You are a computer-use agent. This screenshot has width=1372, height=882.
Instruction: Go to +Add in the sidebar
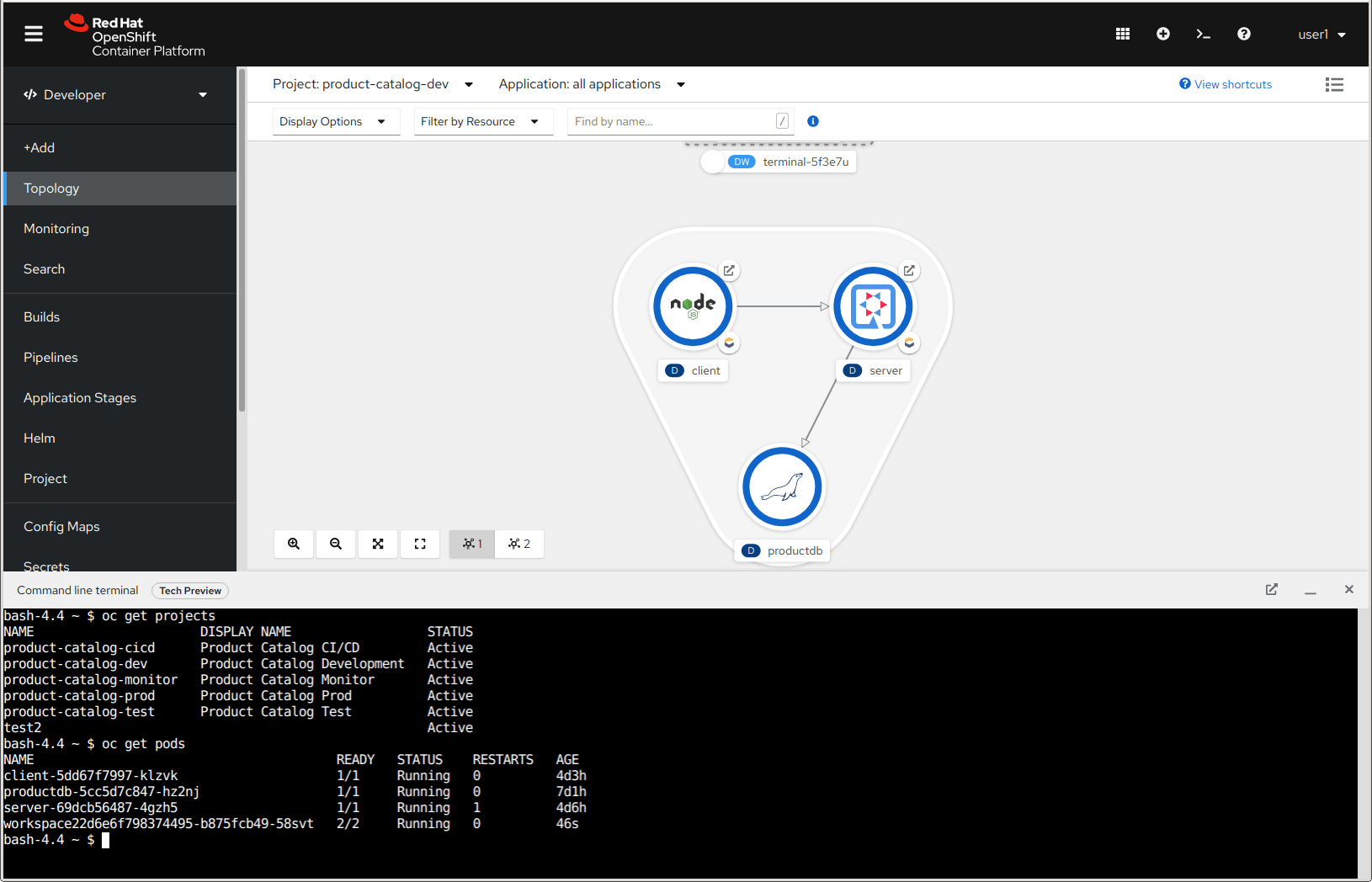click(120, 148)
